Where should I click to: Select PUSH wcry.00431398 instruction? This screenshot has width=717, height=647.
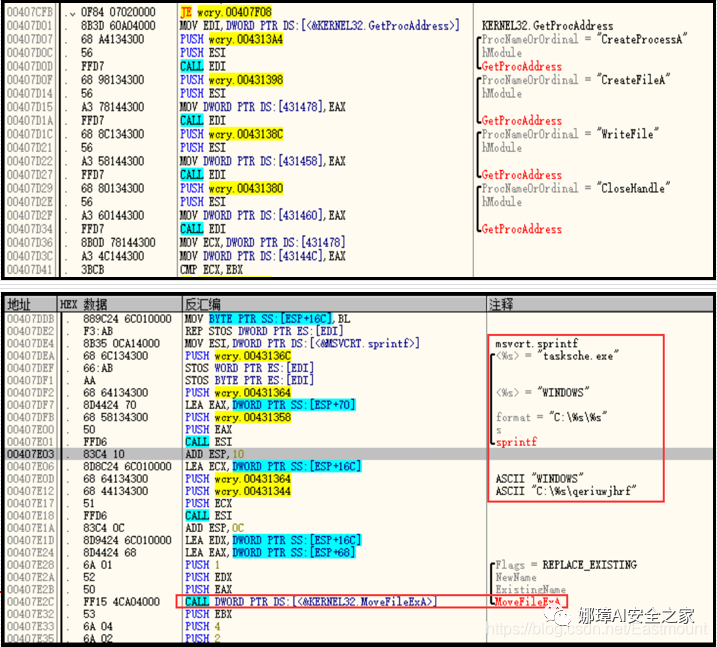pos(231,80)
